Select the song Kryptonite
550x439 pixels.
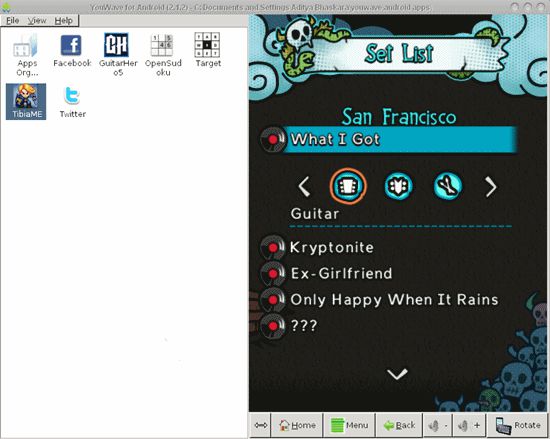332,248
